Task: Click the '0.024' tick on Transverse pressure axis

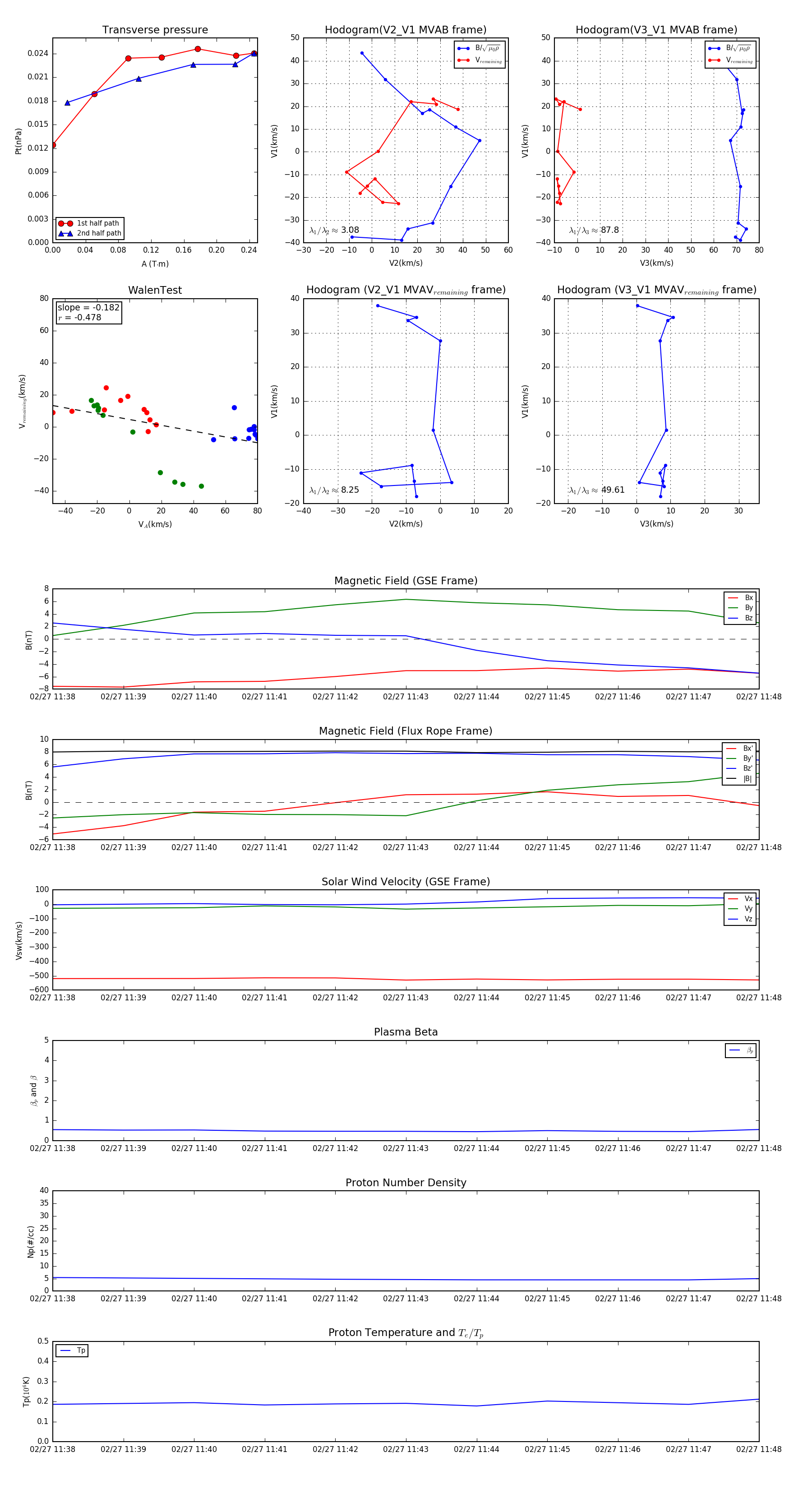Action: pos(38,54)
